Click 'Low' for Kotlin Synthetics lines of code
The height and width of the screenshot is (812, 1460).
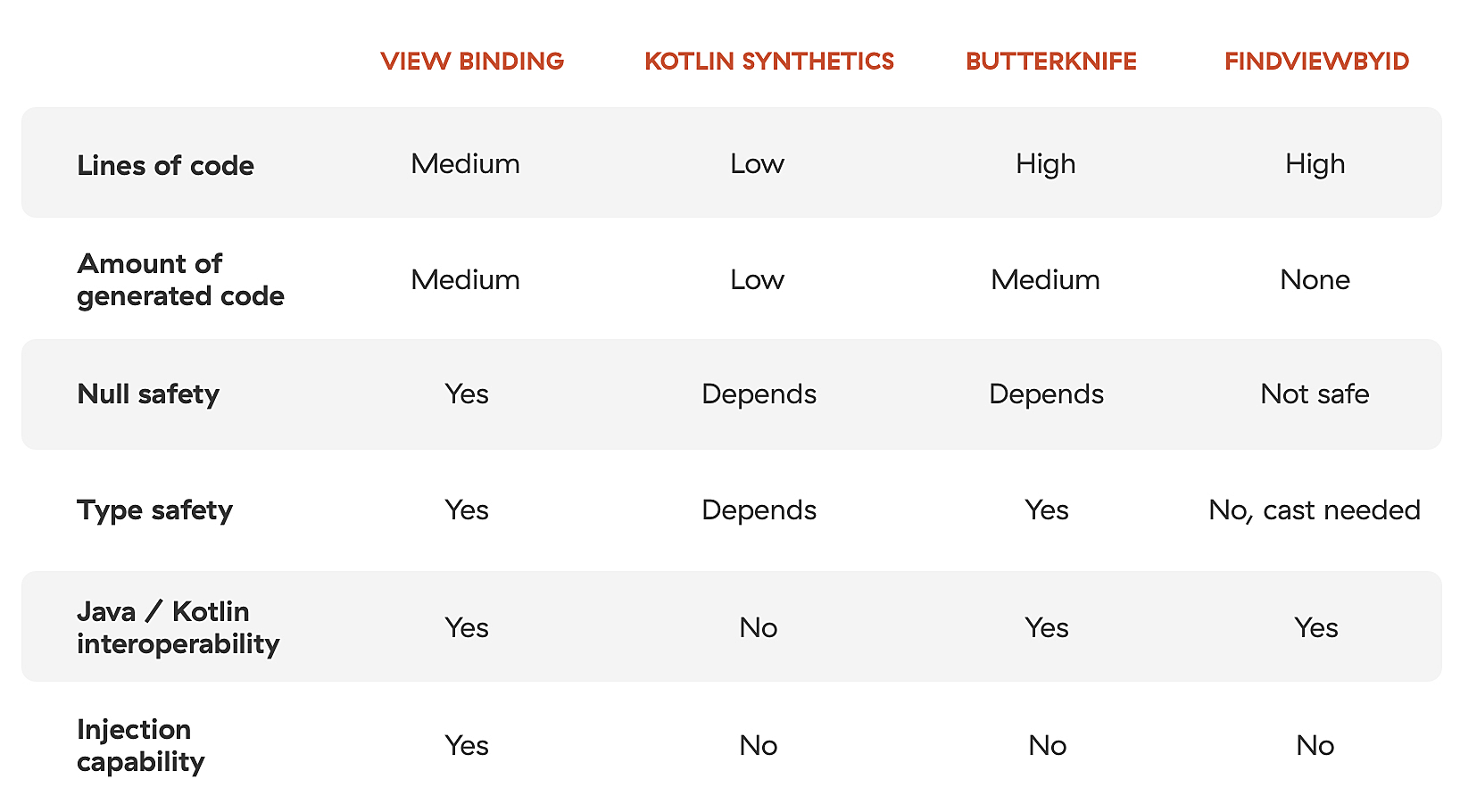point(757,163)
